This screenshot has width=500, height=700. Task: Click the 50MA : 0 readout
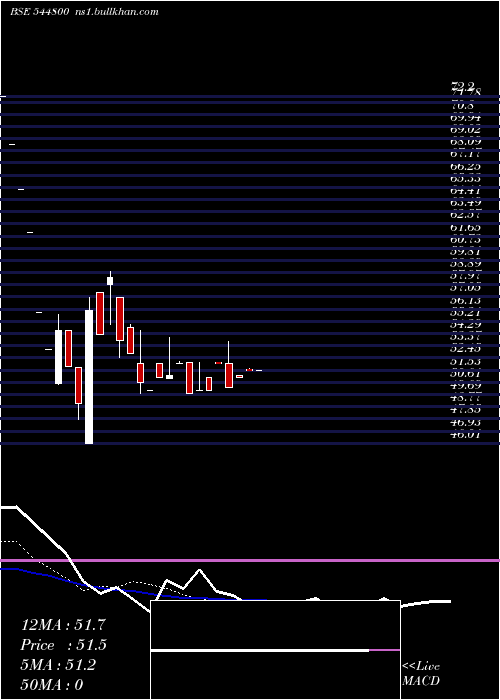[52, 685]
